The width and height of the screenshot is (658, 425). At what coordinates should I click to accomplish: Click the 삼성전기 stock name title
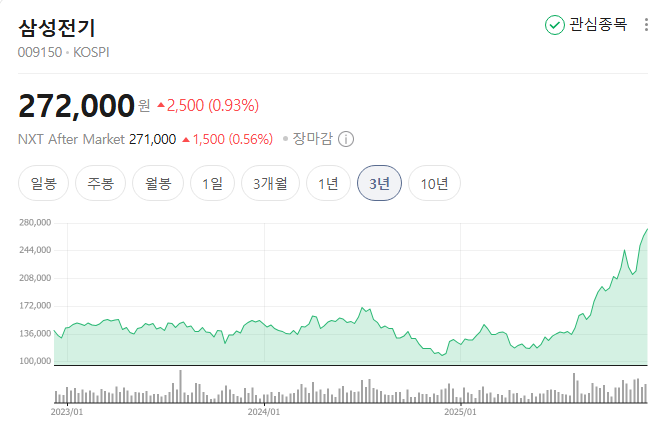[57, 27]
